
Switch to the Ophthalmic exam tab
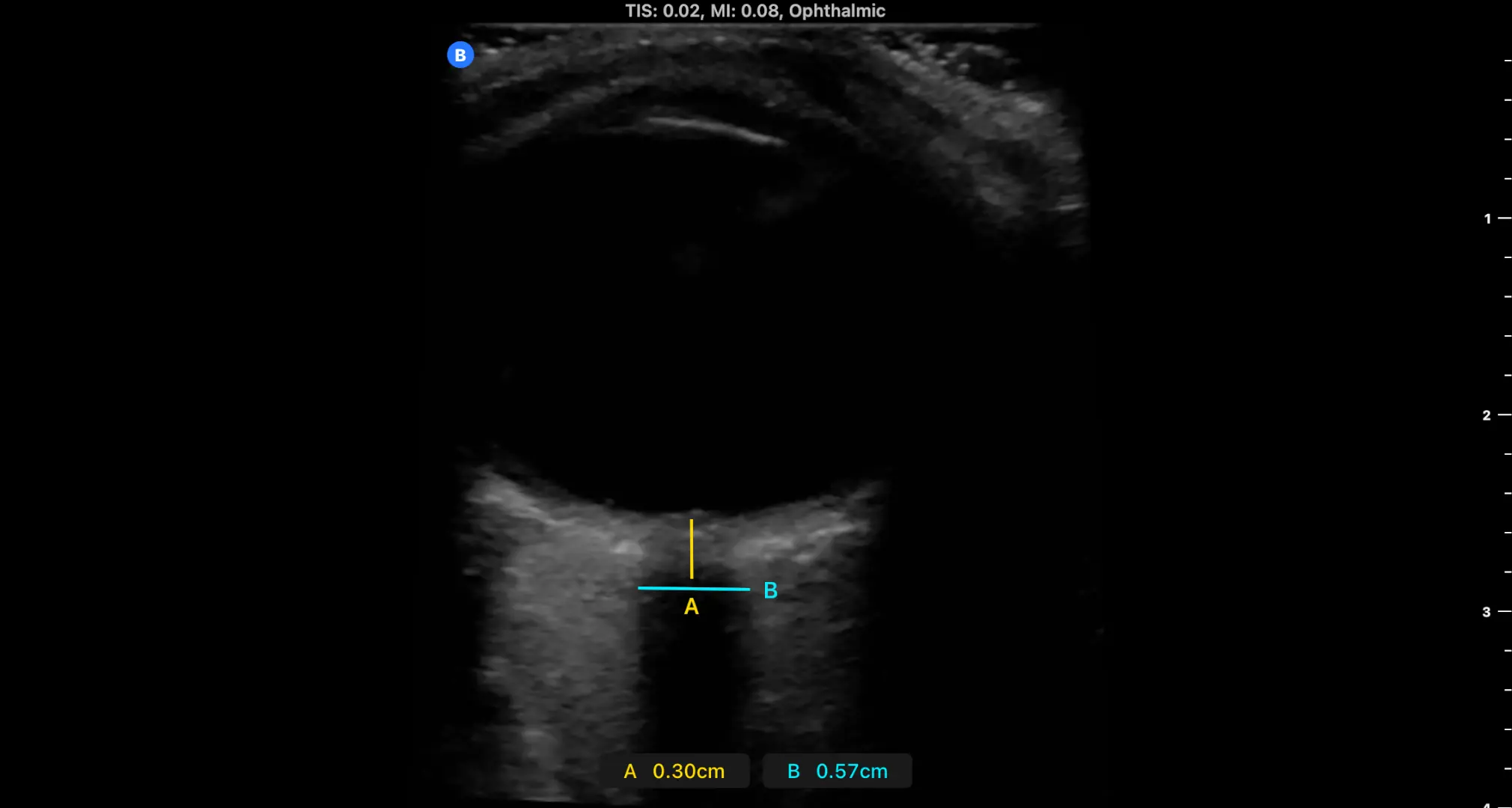point(838,10)
